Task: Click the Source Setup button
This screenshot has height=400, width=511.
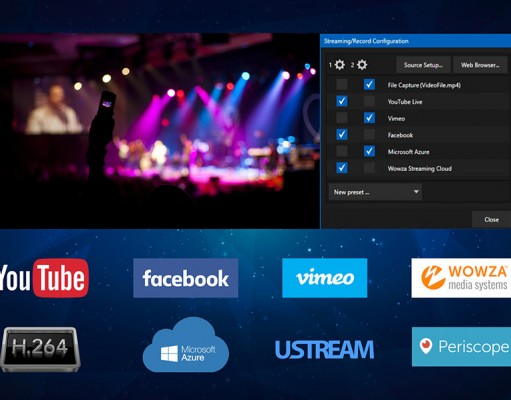Action: click(x=423, y=65)
